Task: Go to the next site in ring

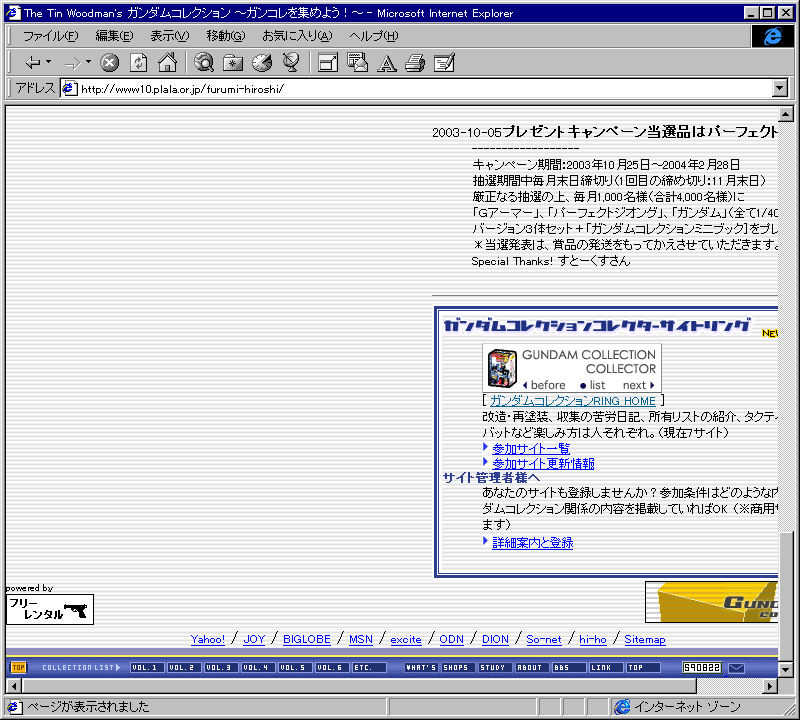Action: [x=638, y=385]
